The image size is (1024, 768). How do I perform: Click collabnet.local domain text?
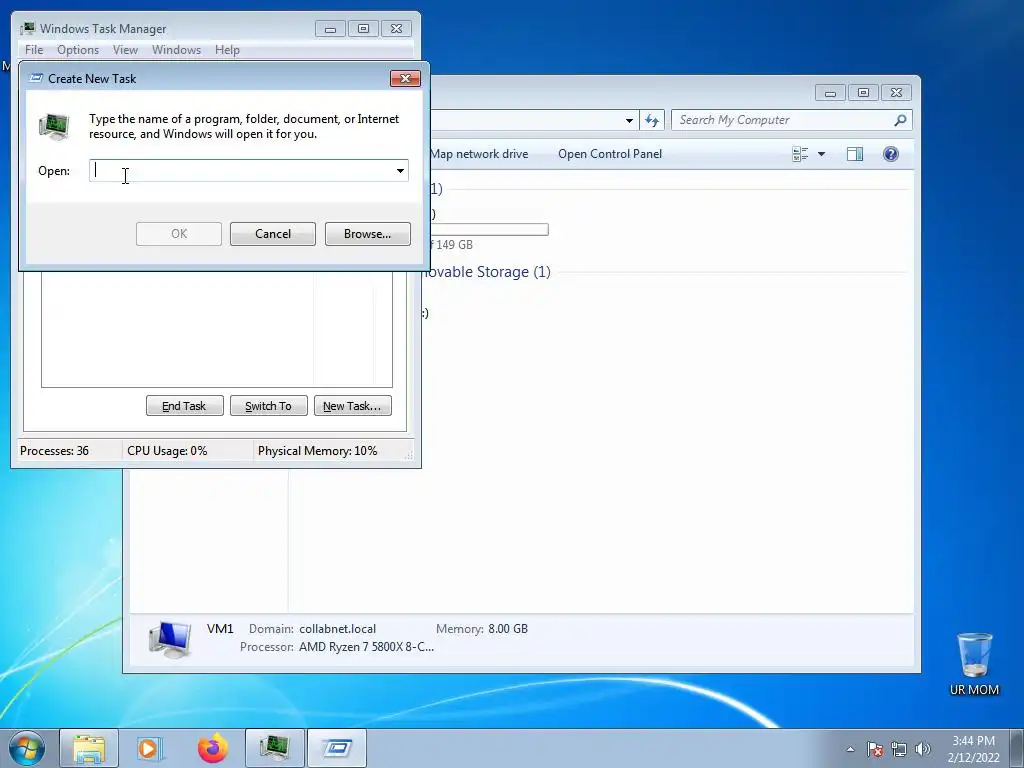[x=338, y=629]
